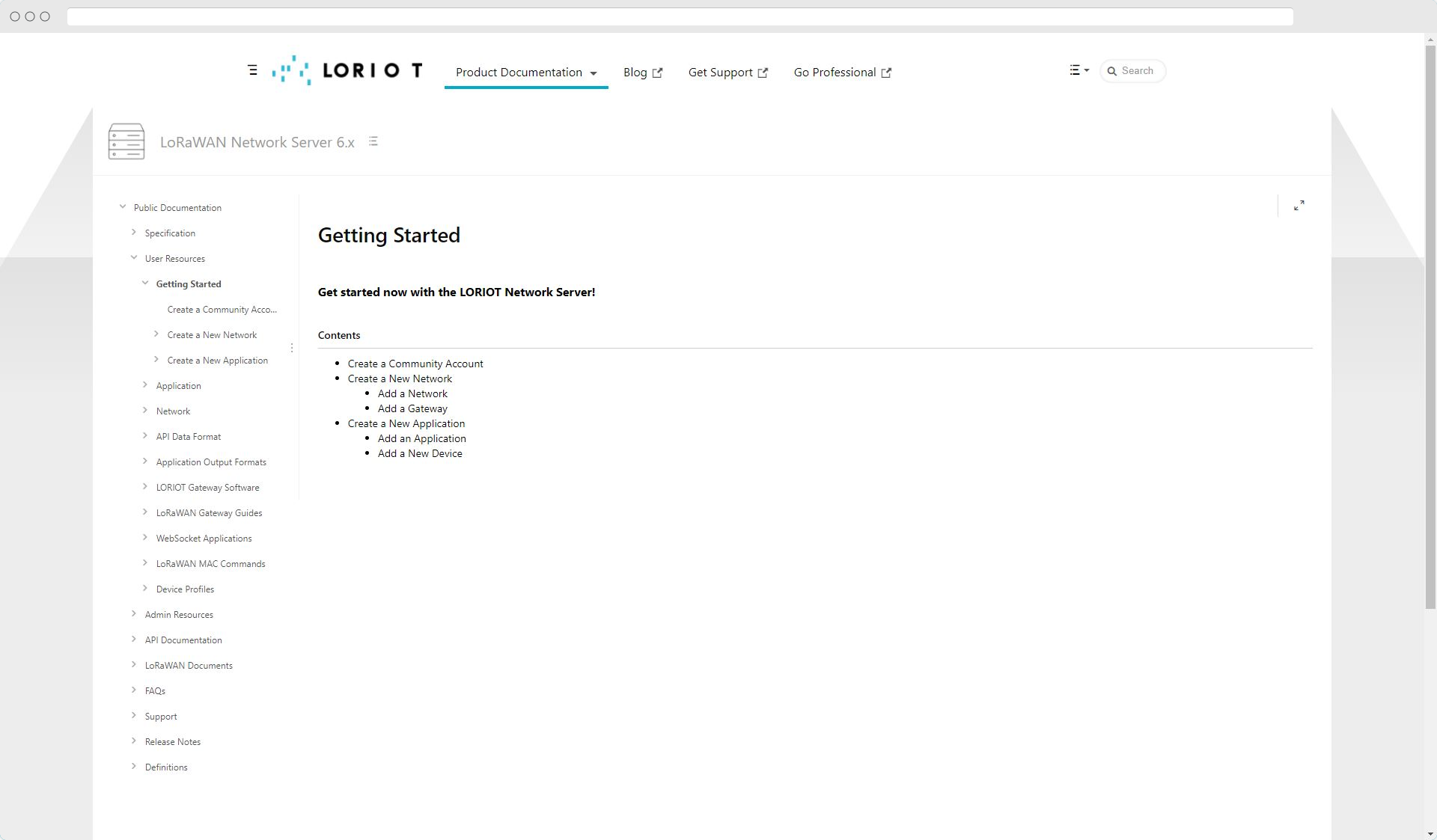Open Device Profiles in the sidebar
The image size is (1437, 840).
[x=185, y=589]
